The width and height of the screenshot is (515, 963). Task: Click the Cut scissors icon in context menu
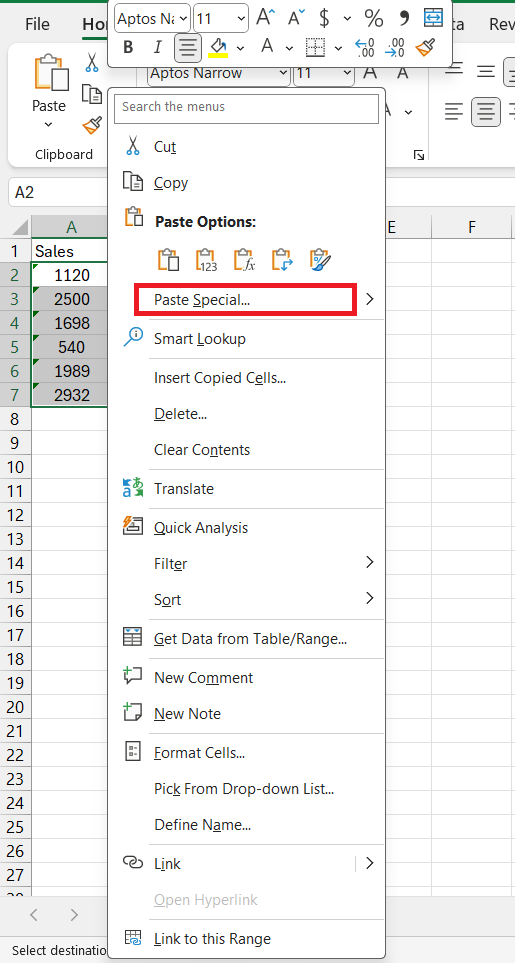pos(133,146)
